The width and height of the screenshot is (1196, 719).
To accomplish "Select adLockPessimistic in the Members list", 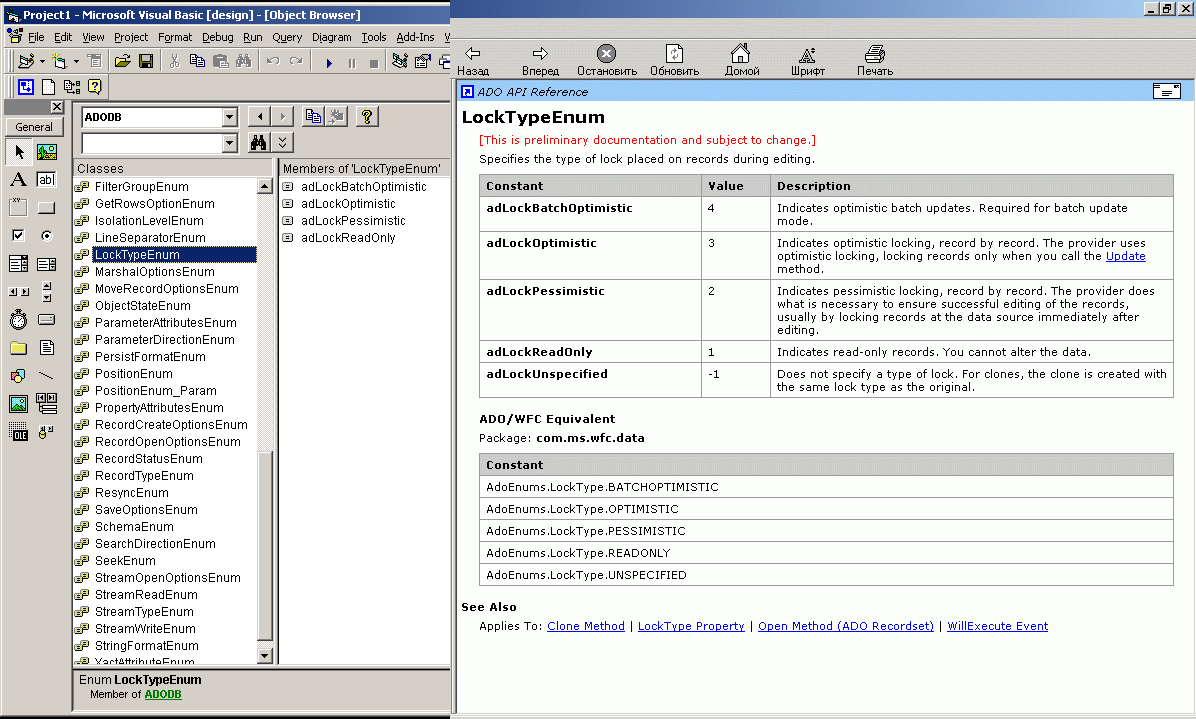I will (353, 220).
